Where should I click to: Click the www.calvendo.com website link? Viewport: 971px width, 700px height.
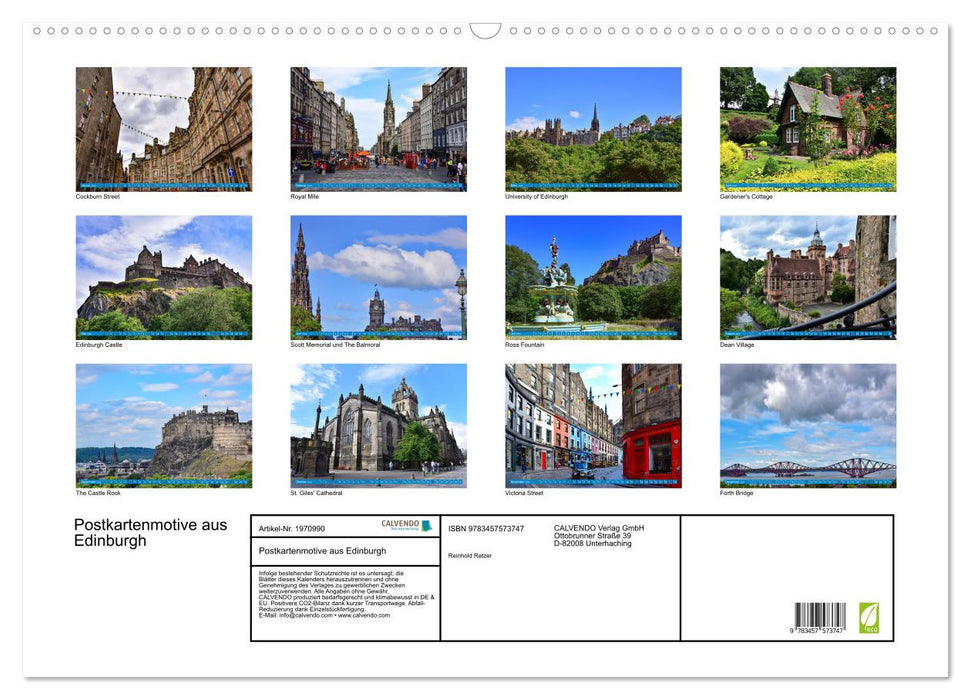point(364,616)
